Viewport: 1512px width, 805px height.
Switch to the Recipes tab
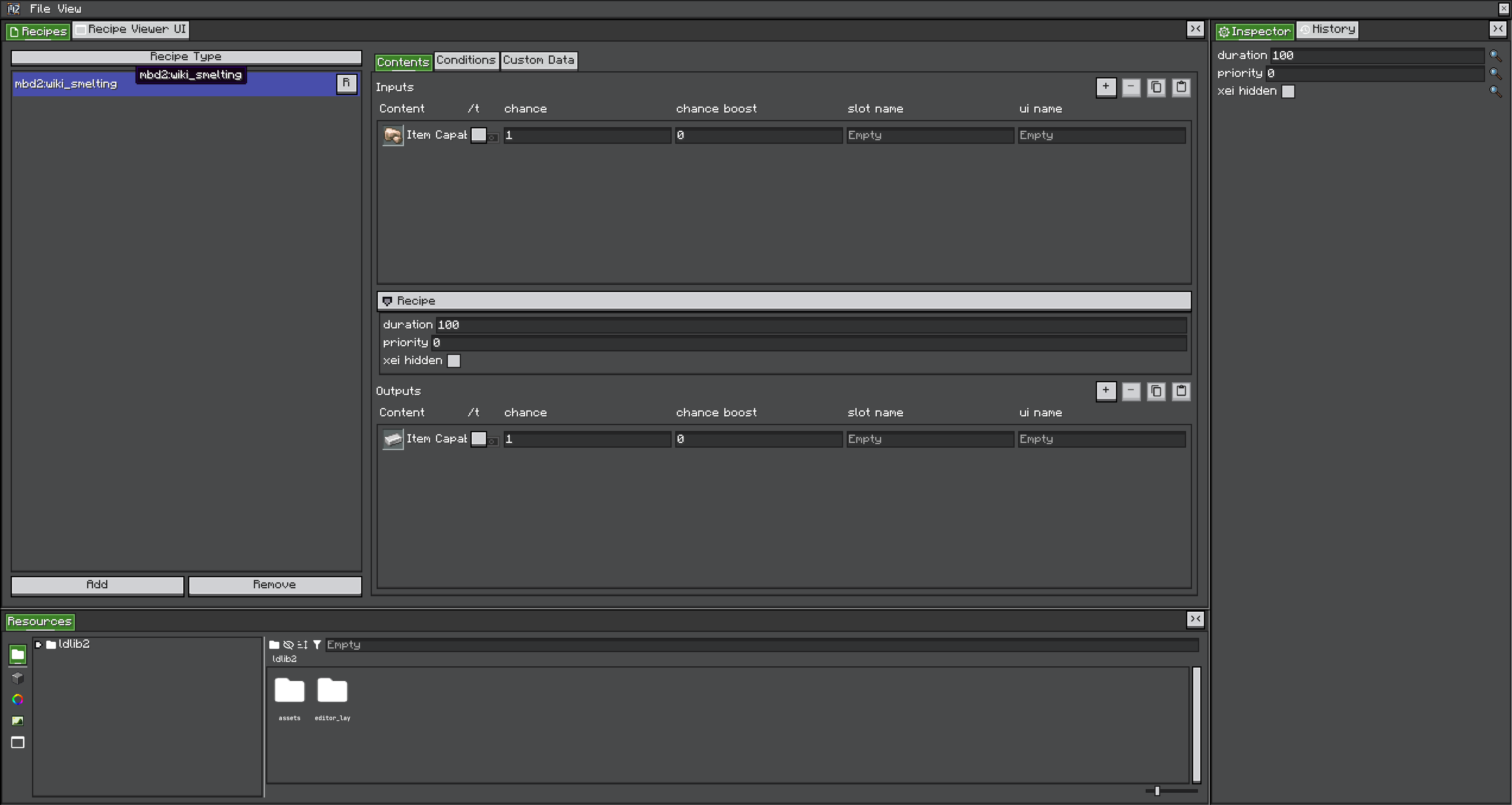38,32
